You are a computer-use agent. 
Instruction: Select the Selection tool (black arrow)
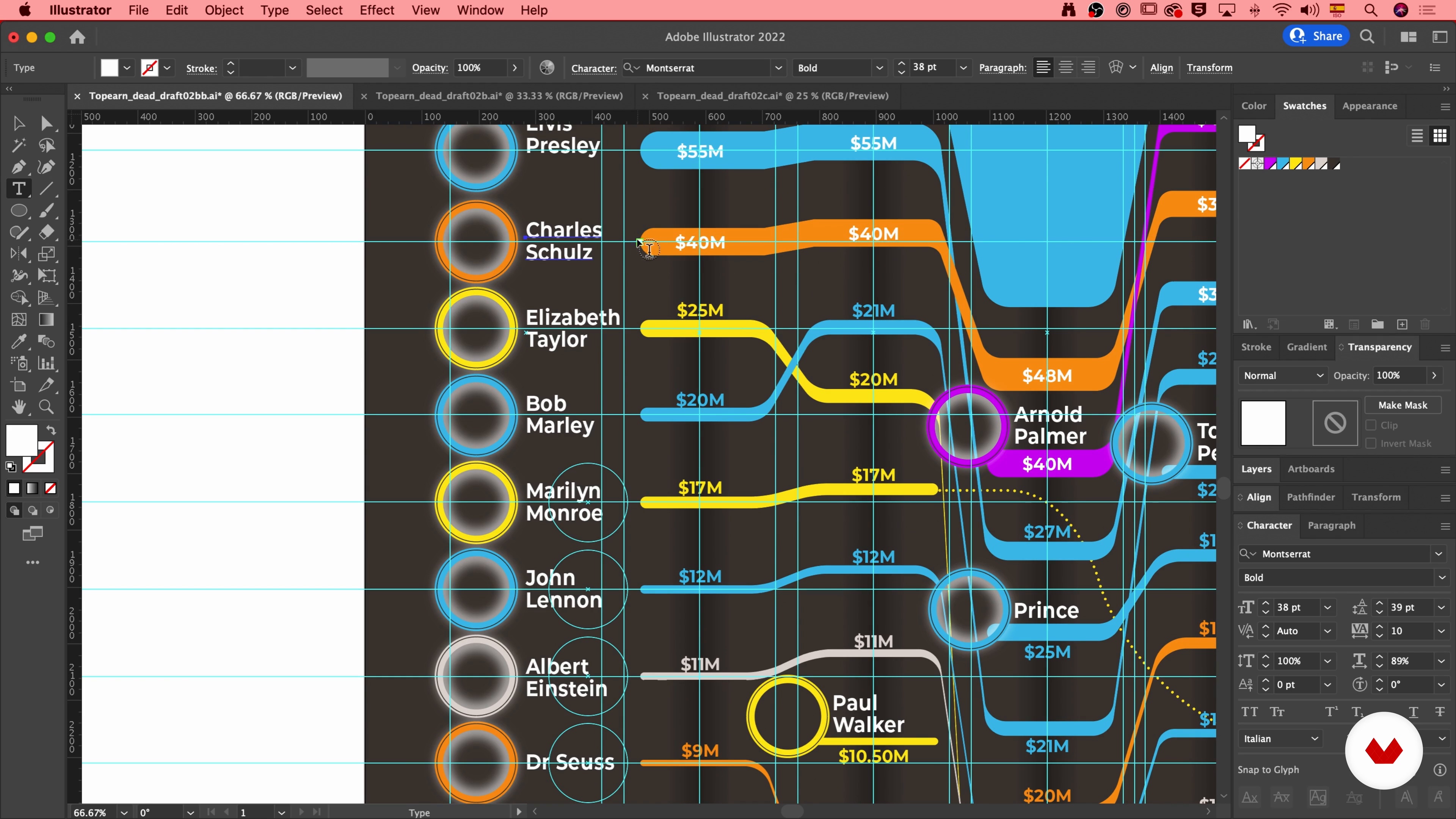19,123
